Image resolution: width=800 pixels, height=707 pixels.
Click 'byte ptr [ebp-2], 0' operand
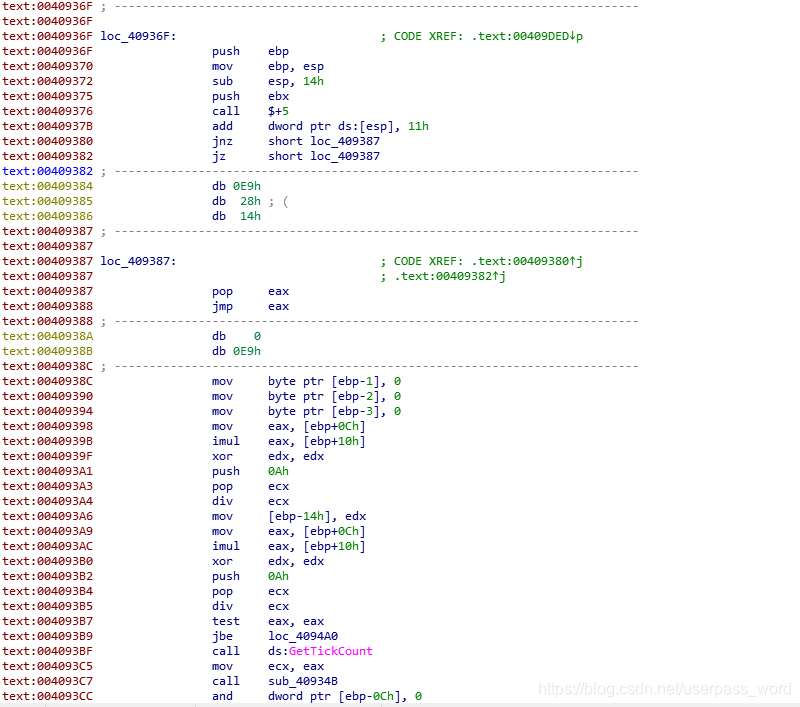(x=334, y=396)
